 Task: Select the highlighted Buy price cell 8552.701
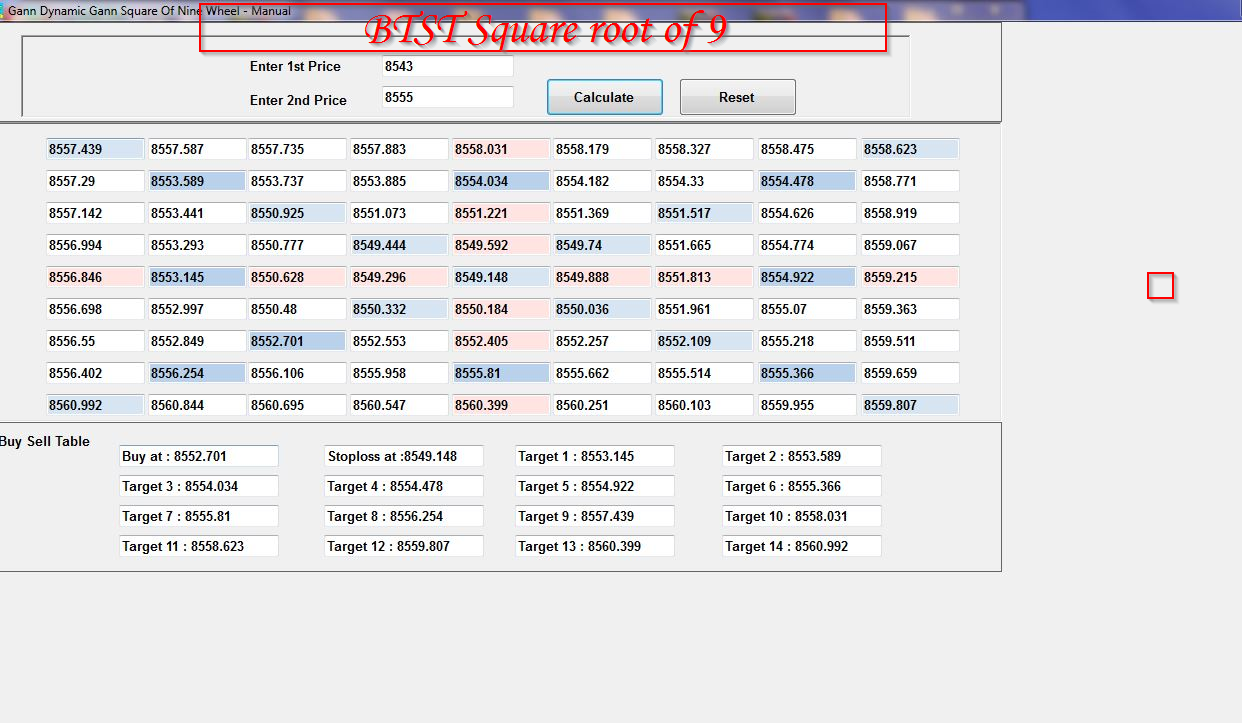tap(296, 341)
